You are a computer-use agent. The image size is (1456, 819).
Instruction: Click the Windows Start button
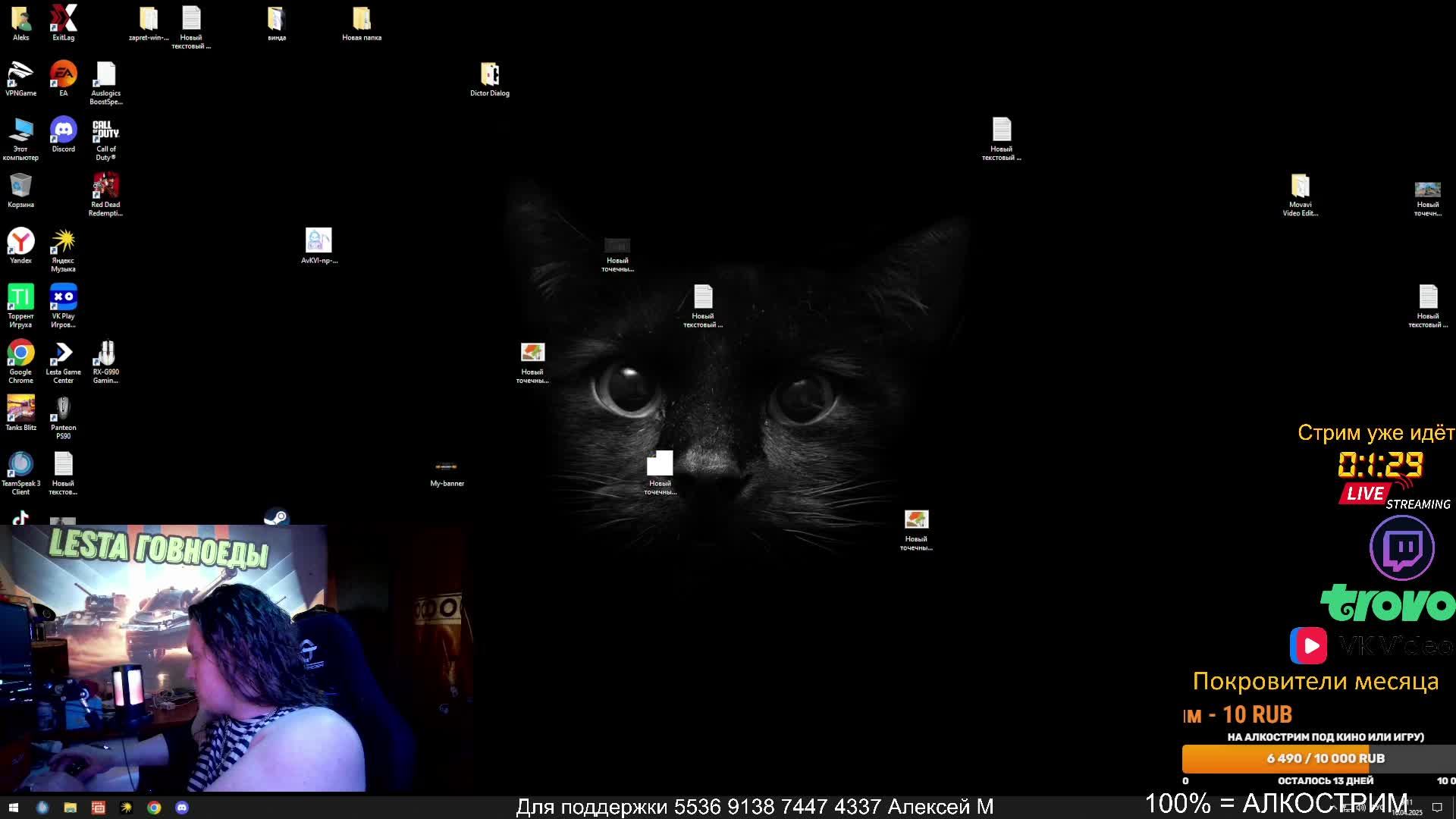(13, 808)
